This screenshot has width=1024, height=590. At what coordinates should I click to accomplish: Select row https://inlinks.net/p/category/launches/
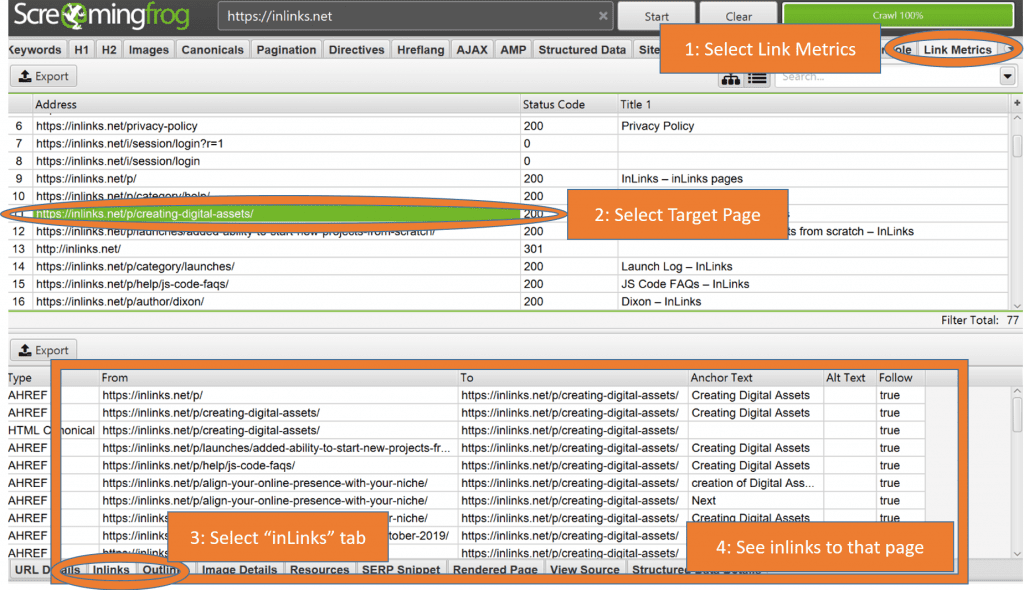(508, 267)
